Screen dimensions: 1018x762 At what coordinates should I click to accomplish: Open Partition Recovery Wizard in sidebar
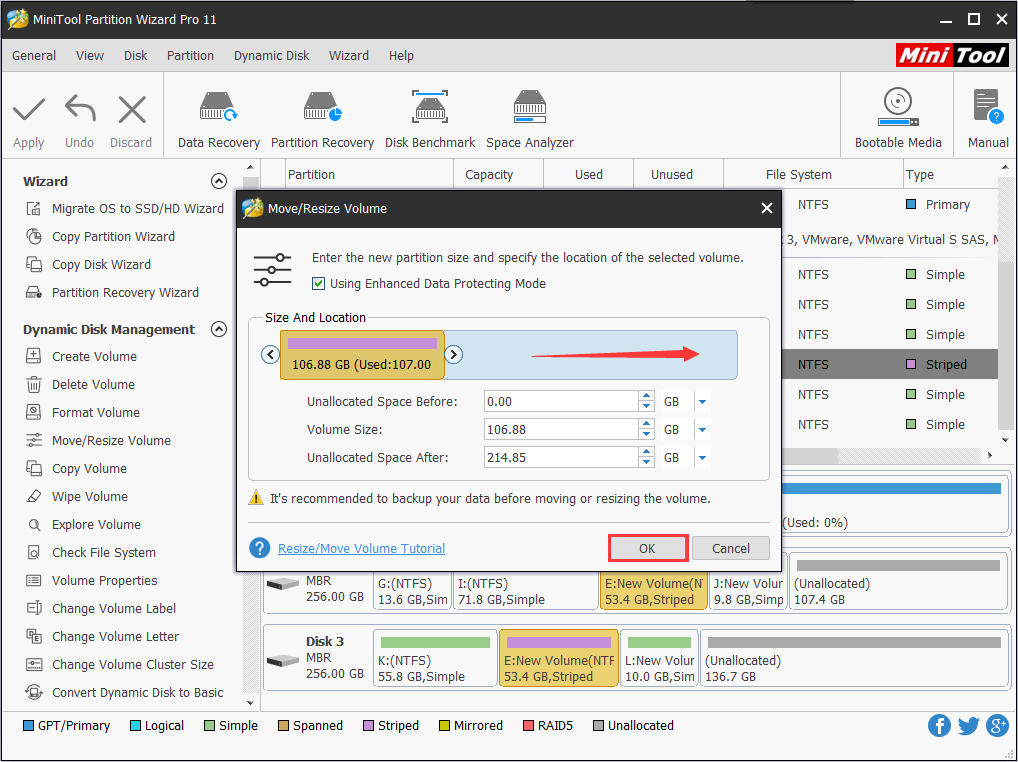tap(112, 292)
